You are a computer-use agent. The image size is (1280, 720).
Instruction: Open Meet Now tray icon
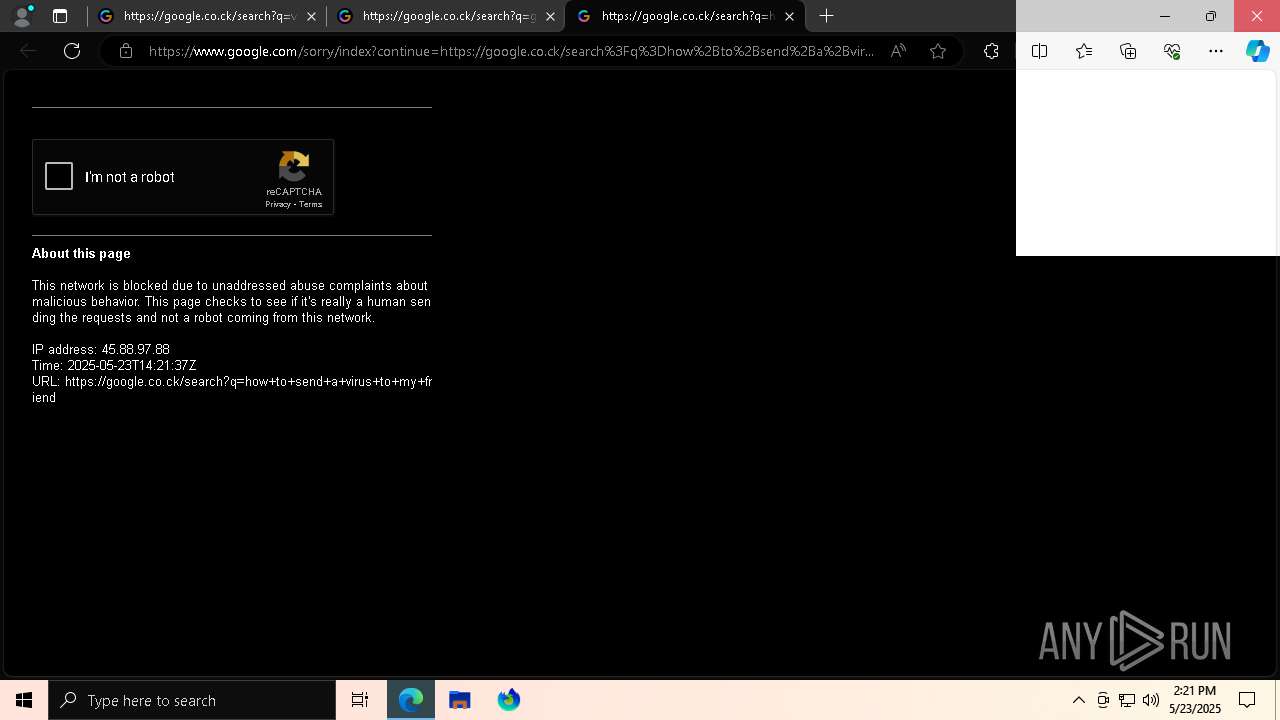(1103, 700)
